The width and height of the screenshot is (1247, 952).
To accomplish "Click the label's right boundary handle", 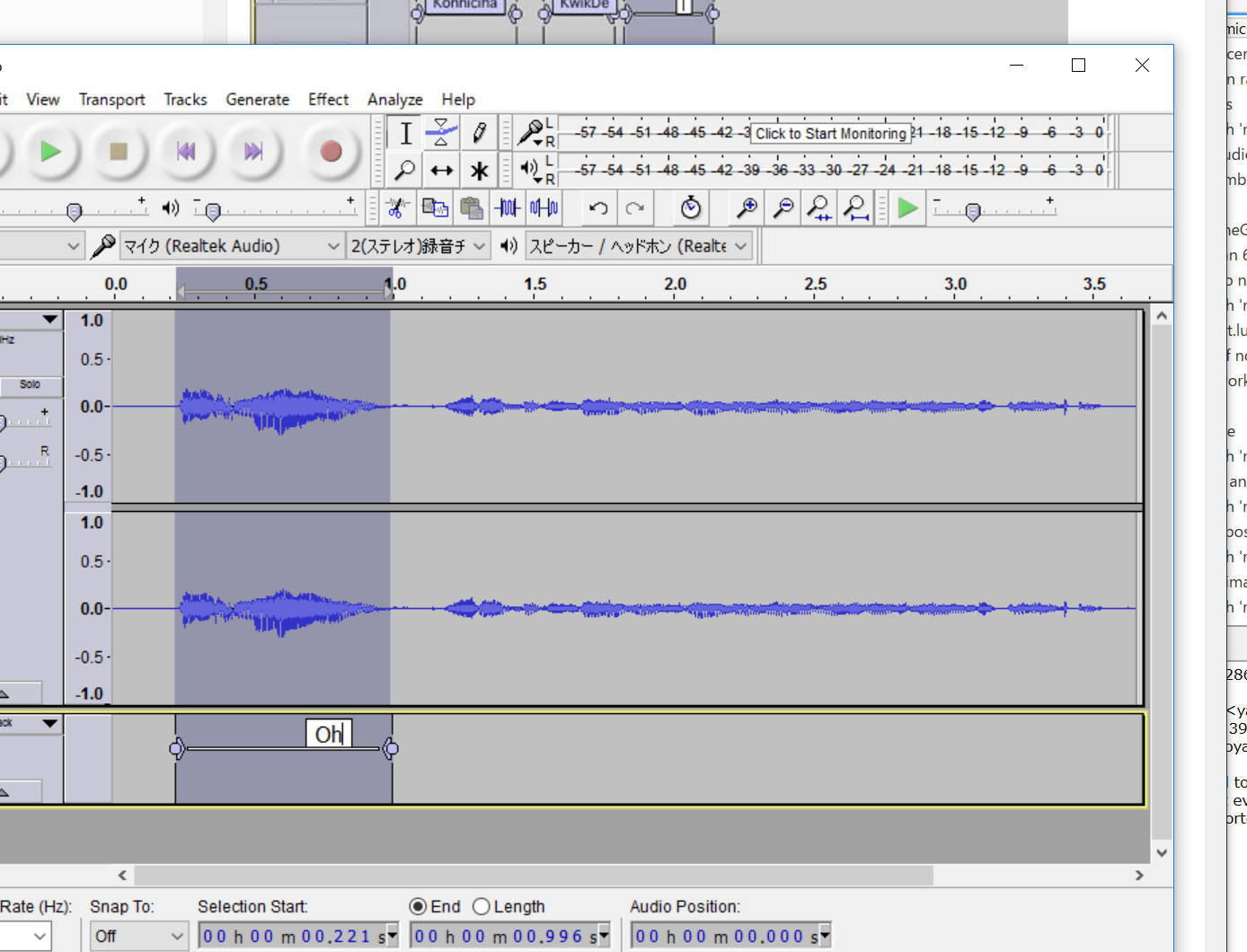I will 391,748.
